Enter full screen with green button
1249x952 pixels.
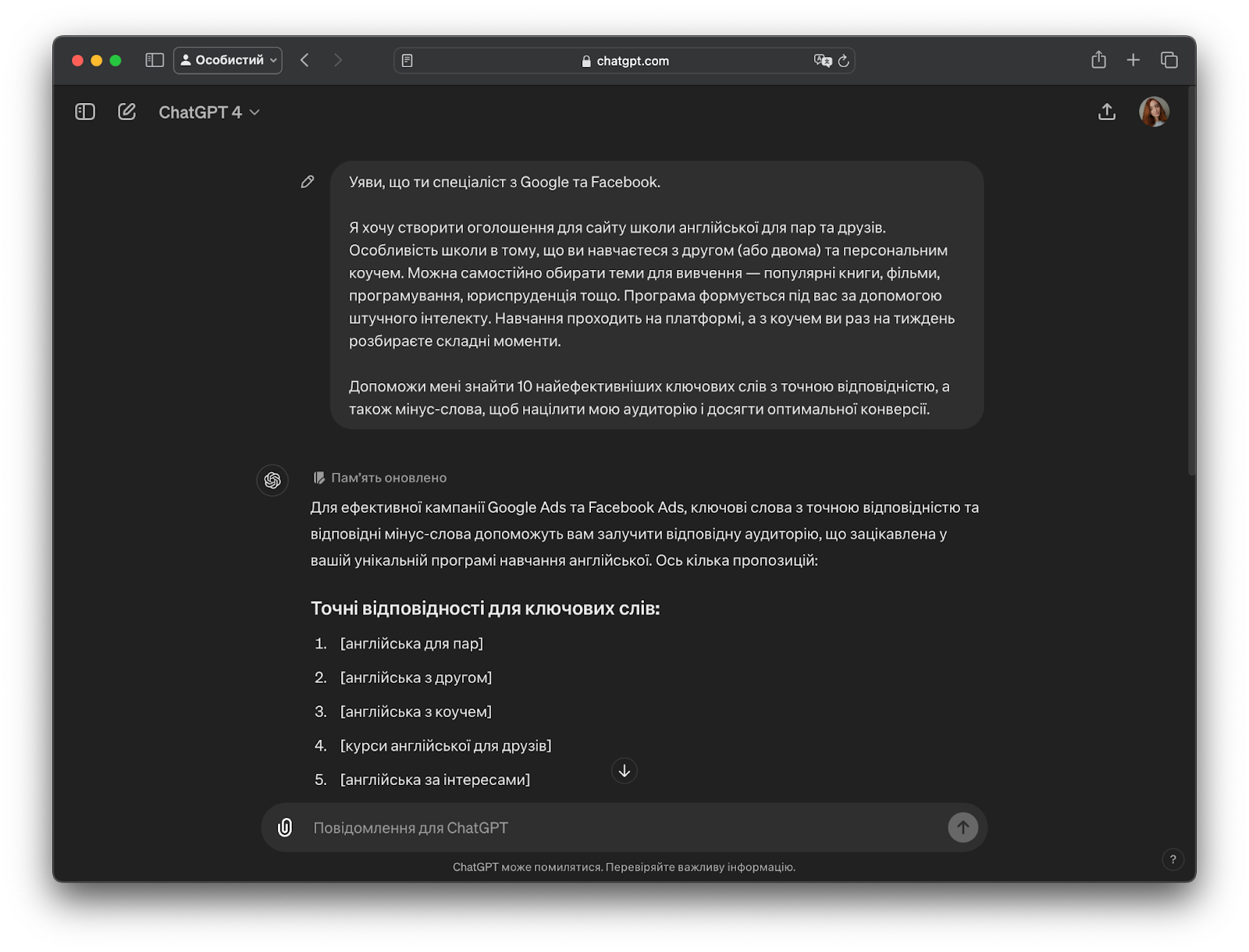click(116, 60)
